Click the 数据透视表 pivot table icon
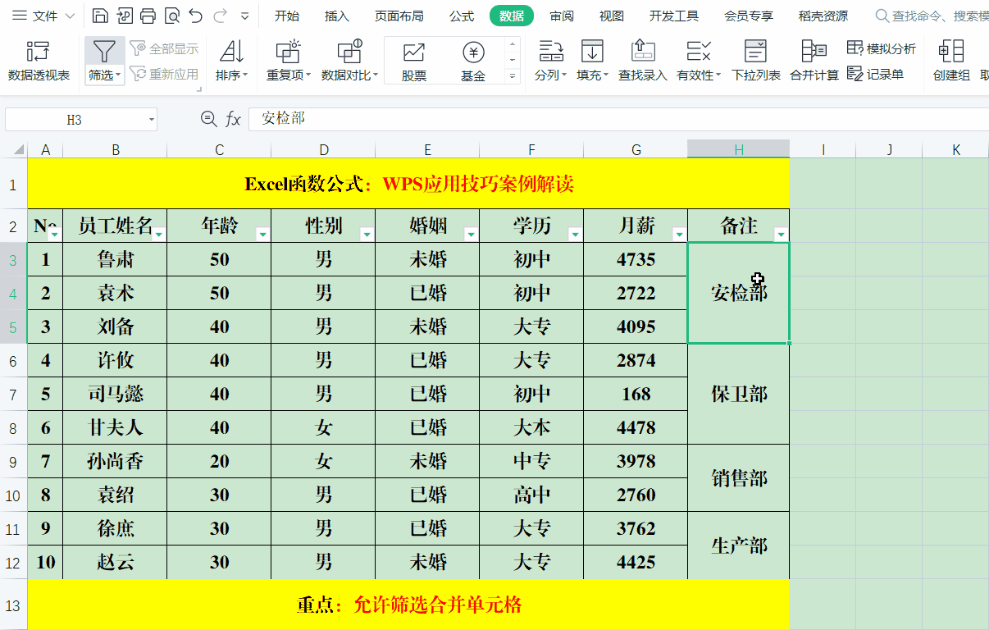 [x=38, y=52]
